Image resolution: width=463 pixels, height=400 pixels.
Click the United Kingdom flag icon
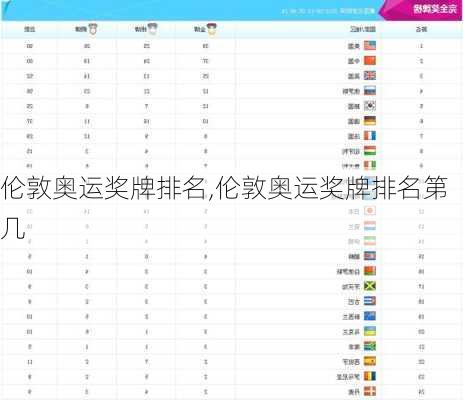(x=370, y=76)
